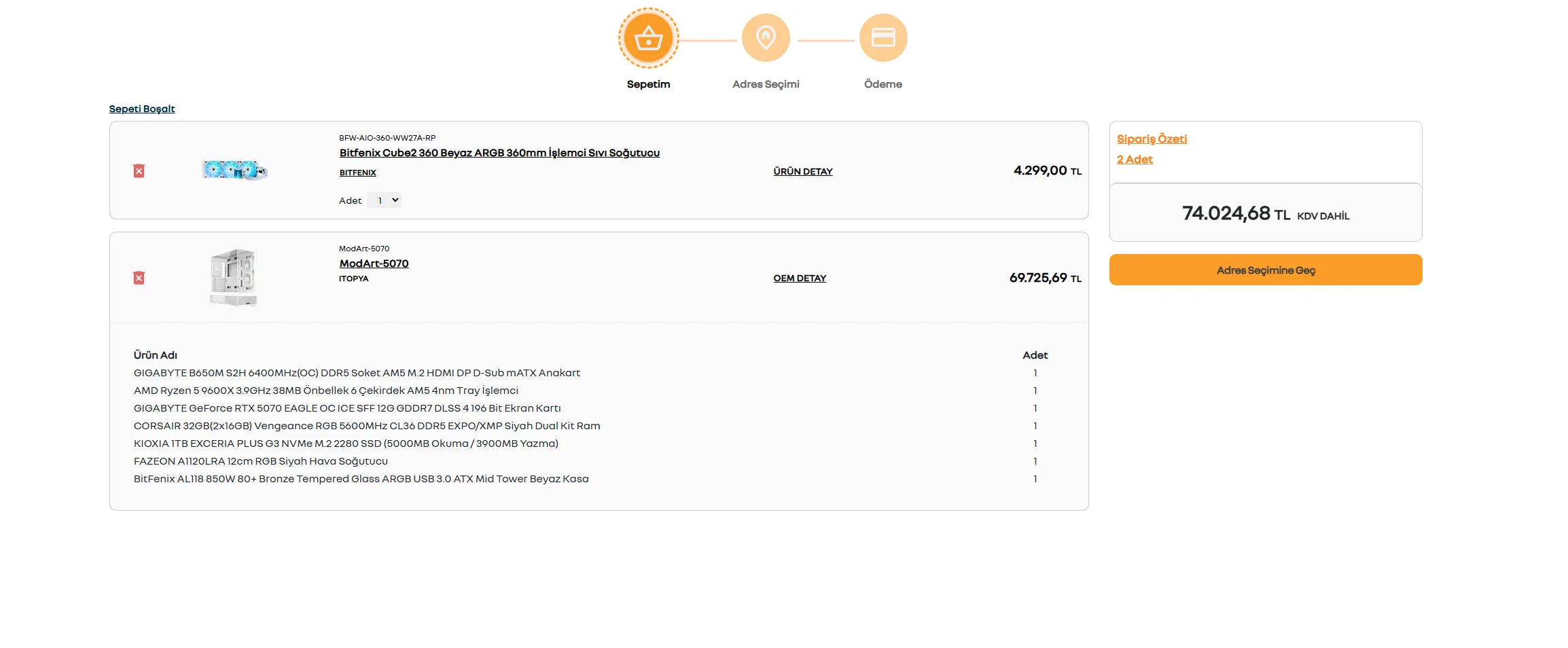
Task: Select the Sepetim step label
Action: coord(648,84)
